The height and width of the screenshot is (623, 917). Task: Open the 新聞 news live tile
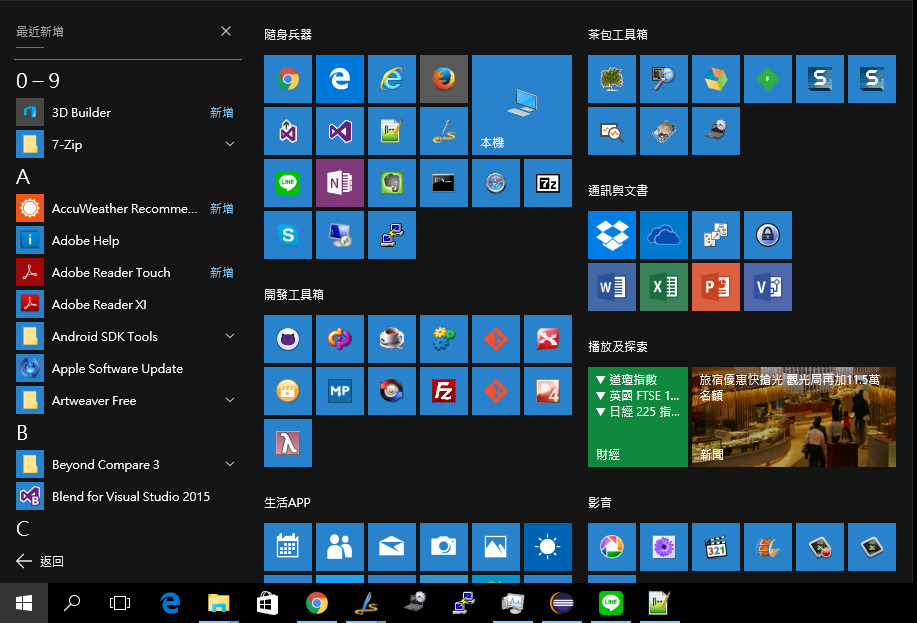pos(794,417)
